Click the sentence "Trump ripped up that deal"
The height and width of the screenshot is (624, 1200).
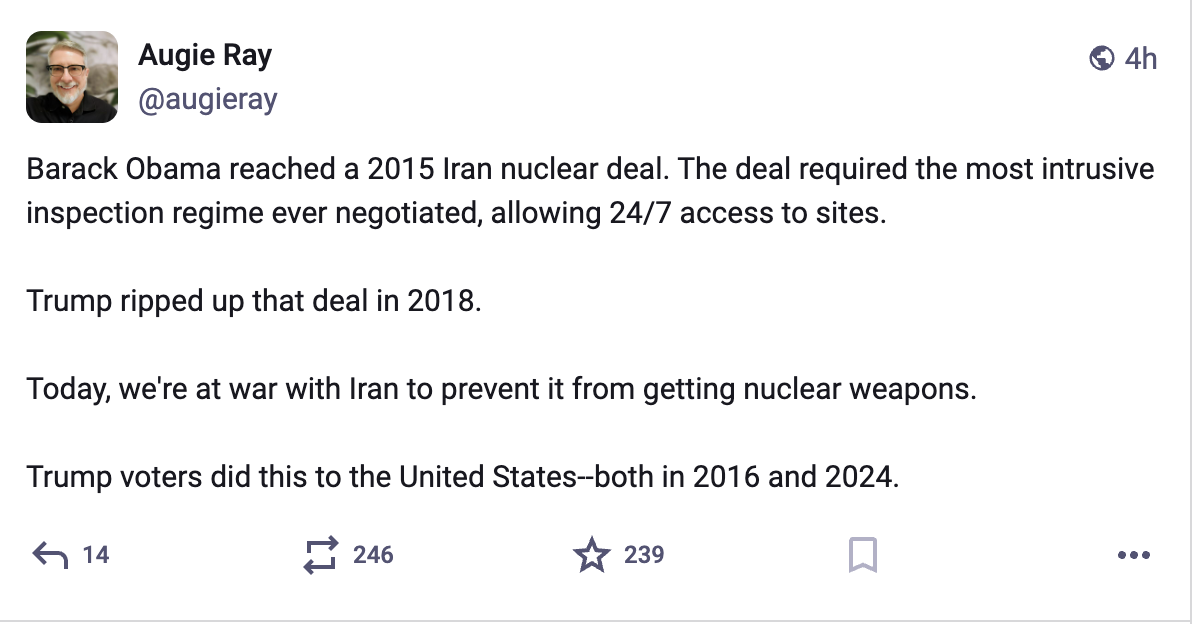254,301
